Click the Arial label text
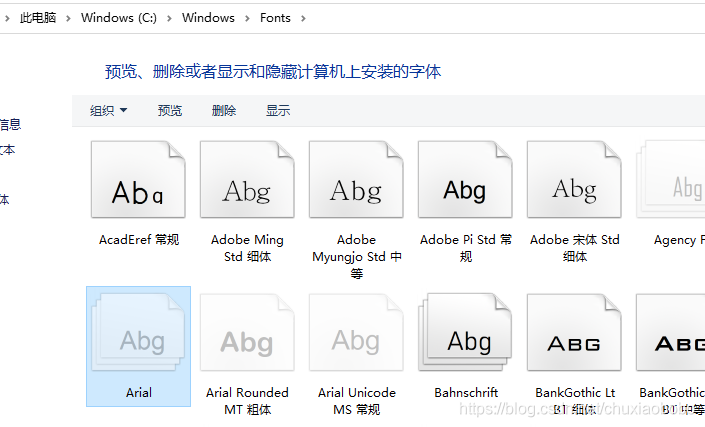 tap(139, 393)
